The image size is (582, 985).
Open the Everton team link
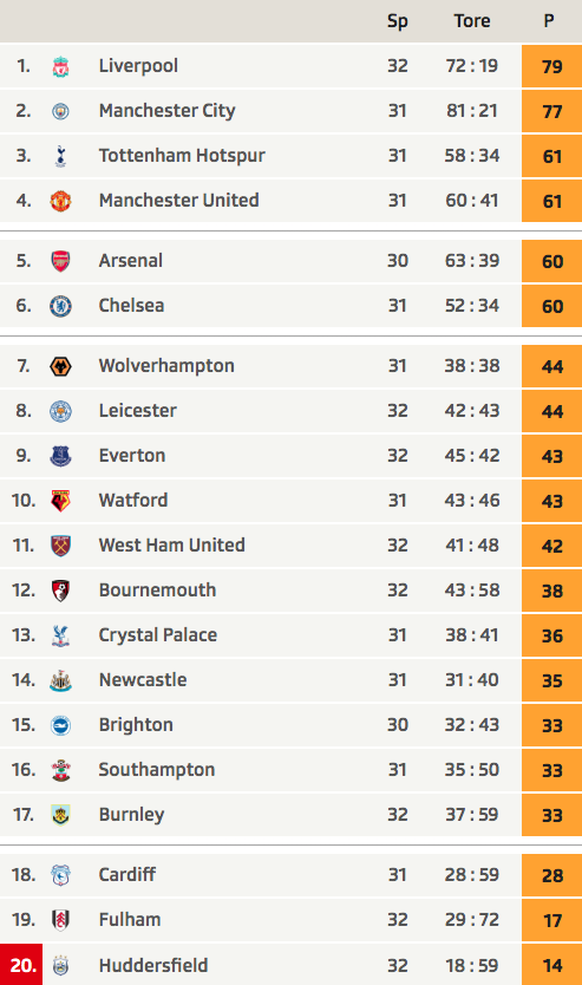click(132, 455)
